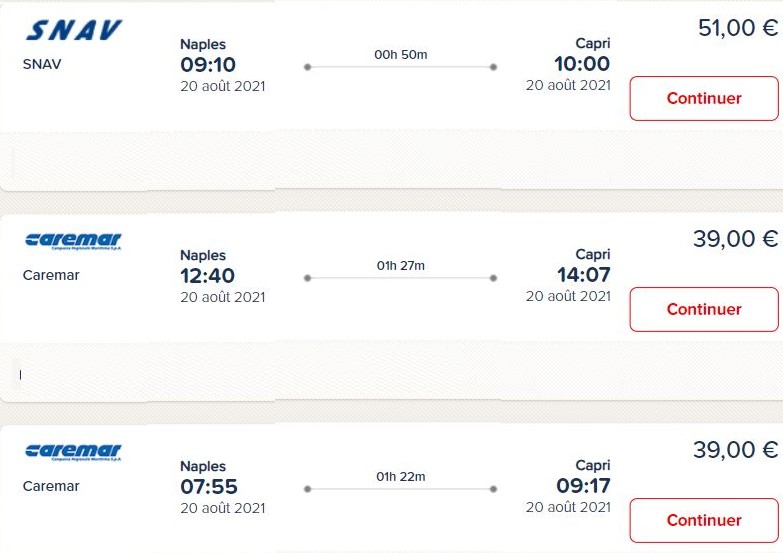Click the Caremar logo on the 12:40 ferry
783x553 pixels.
coord(73,241)
